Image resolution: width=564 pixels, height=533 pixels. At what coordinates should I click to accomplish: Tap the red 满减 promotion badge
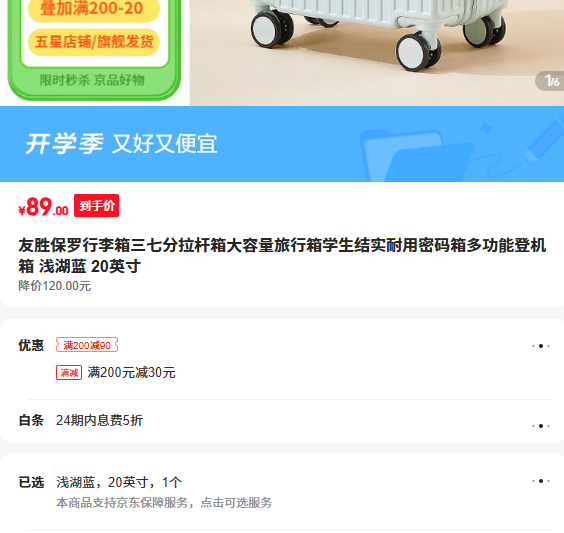click(69, 373)
